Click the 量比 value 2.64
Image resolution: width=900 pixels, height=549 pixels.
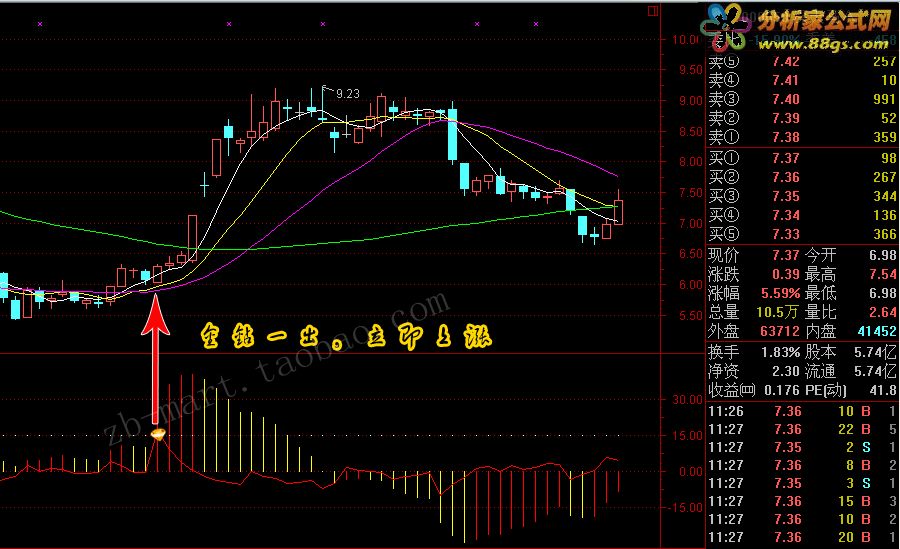883,312
